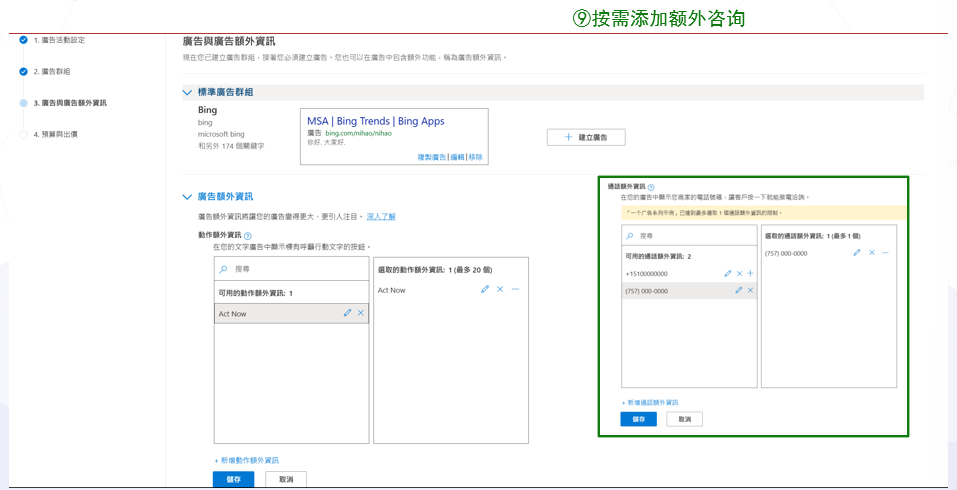
Task: Click the 和另外 174 個關鍵字 text
Action: point(231,146)
